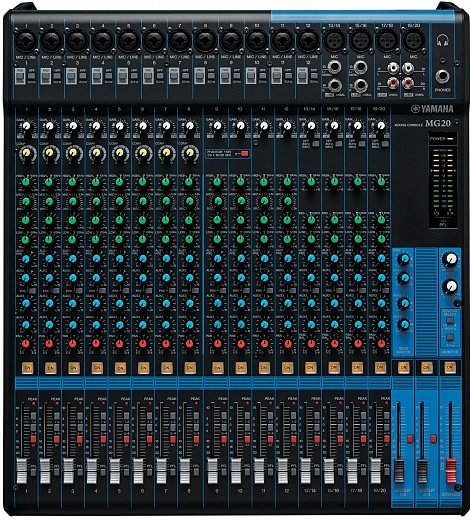Click the headphone icon above the PHONES jack
This screenshot has width=470, height=520.
click(442, 41)
